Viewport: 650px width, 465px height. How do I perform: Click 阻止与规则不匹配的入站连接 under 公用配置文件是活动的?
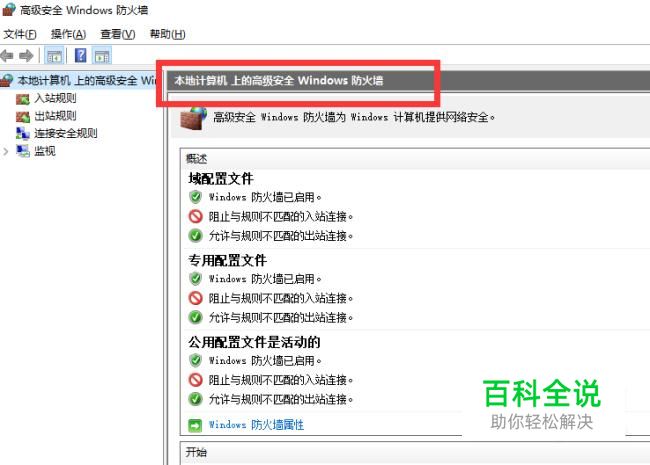(x=281, y=380)
